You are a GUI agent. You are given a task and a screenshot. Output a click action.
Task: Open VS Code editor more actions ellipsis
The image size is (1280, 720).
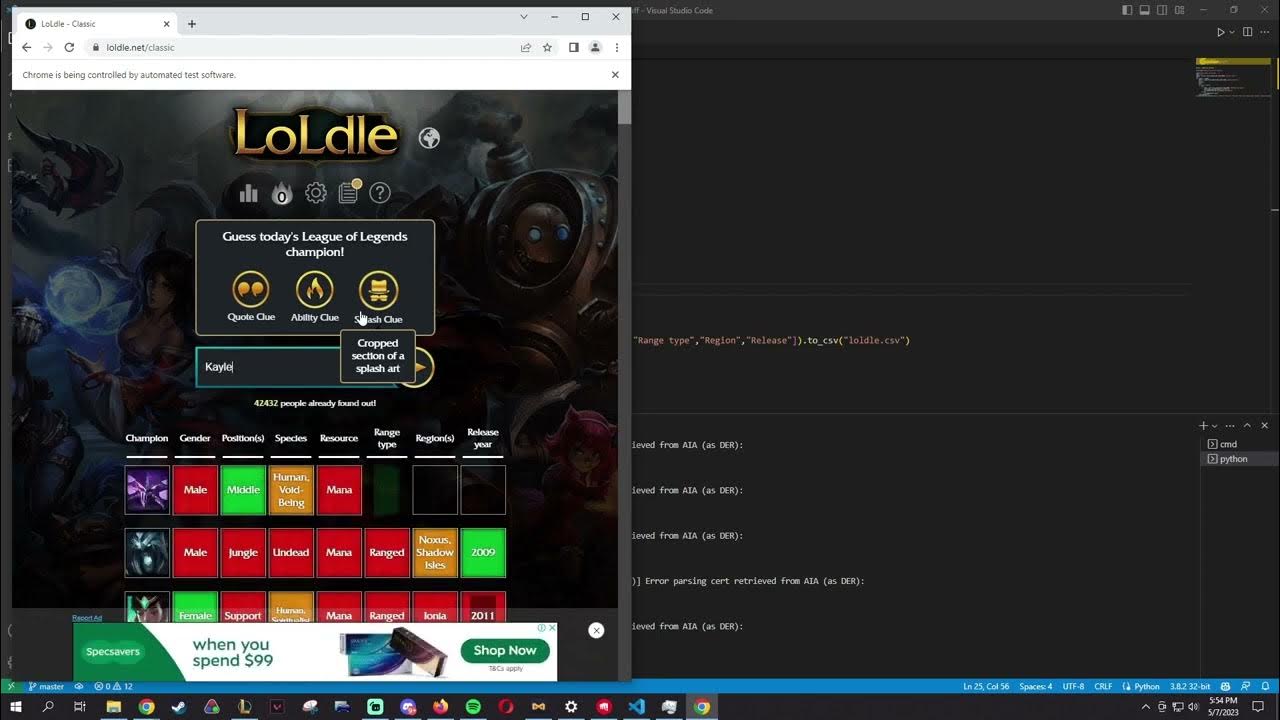(1265, 32)
